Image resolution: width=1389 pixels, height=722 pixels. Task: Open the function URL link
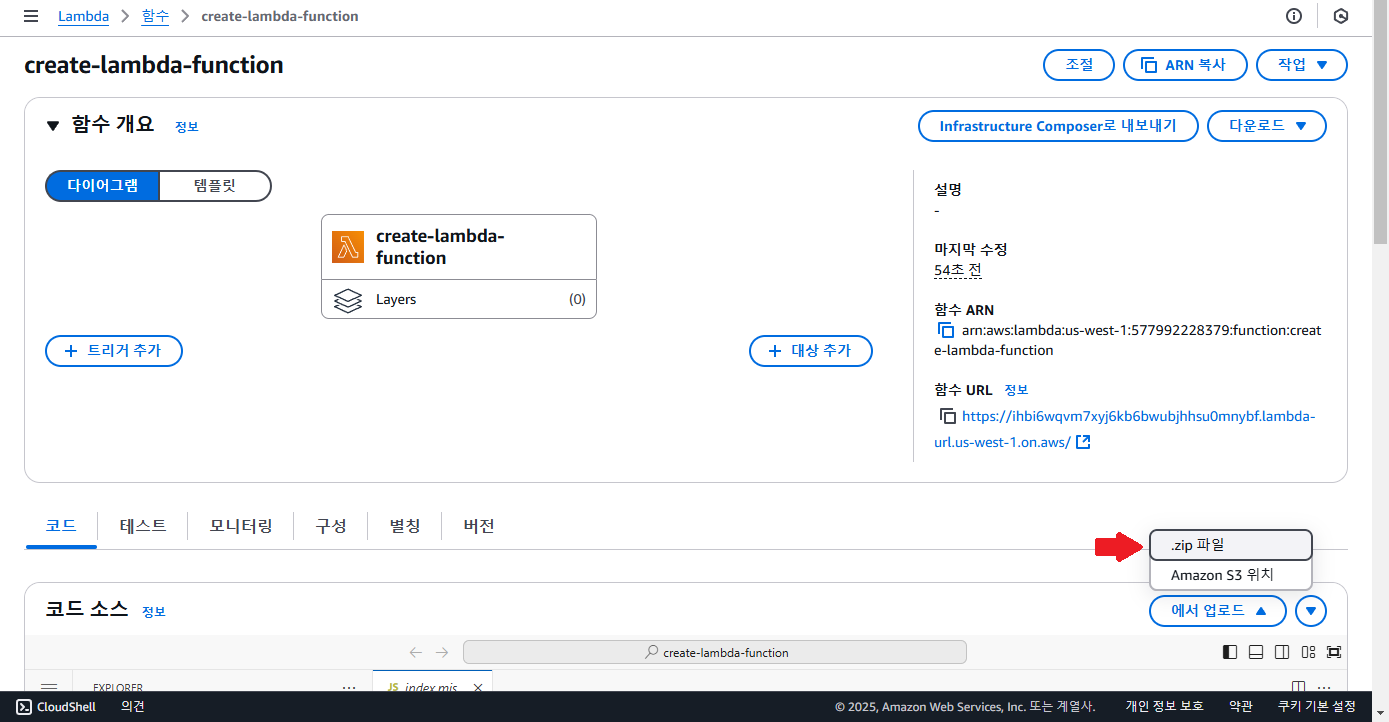tap(1125, 429)
